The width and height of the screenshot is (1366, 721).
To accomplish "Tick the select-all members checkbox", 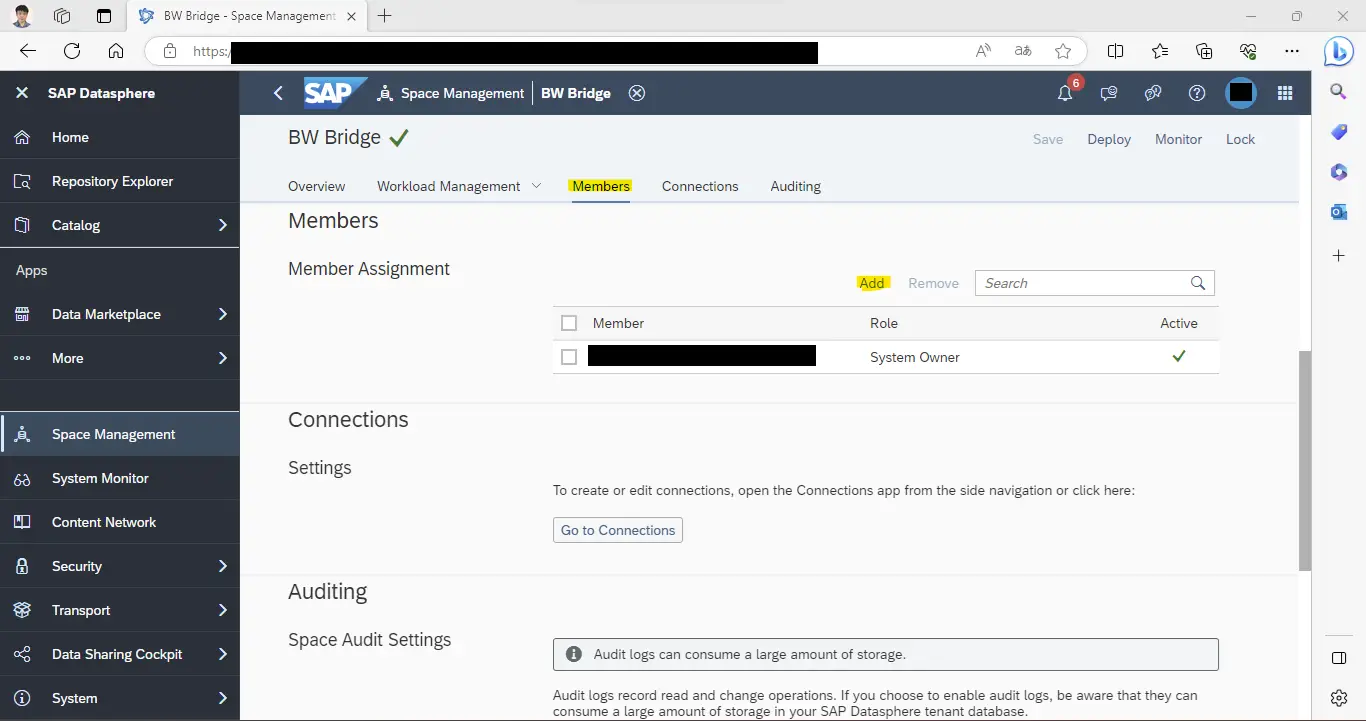I will [x=569, y=323].
